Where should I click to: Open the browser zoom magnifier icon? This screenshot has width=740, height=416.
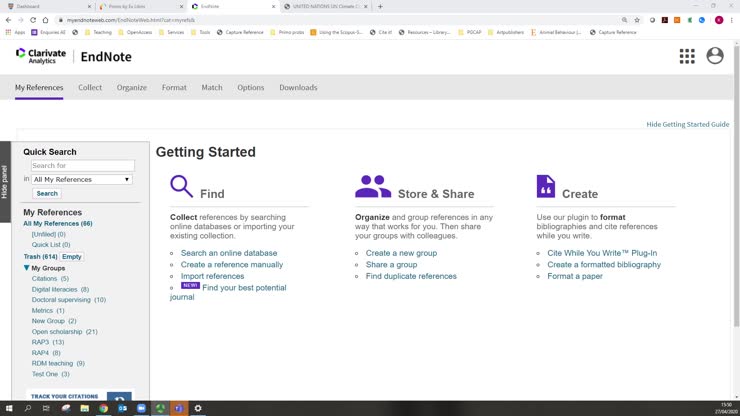click(x=624, y=20)
